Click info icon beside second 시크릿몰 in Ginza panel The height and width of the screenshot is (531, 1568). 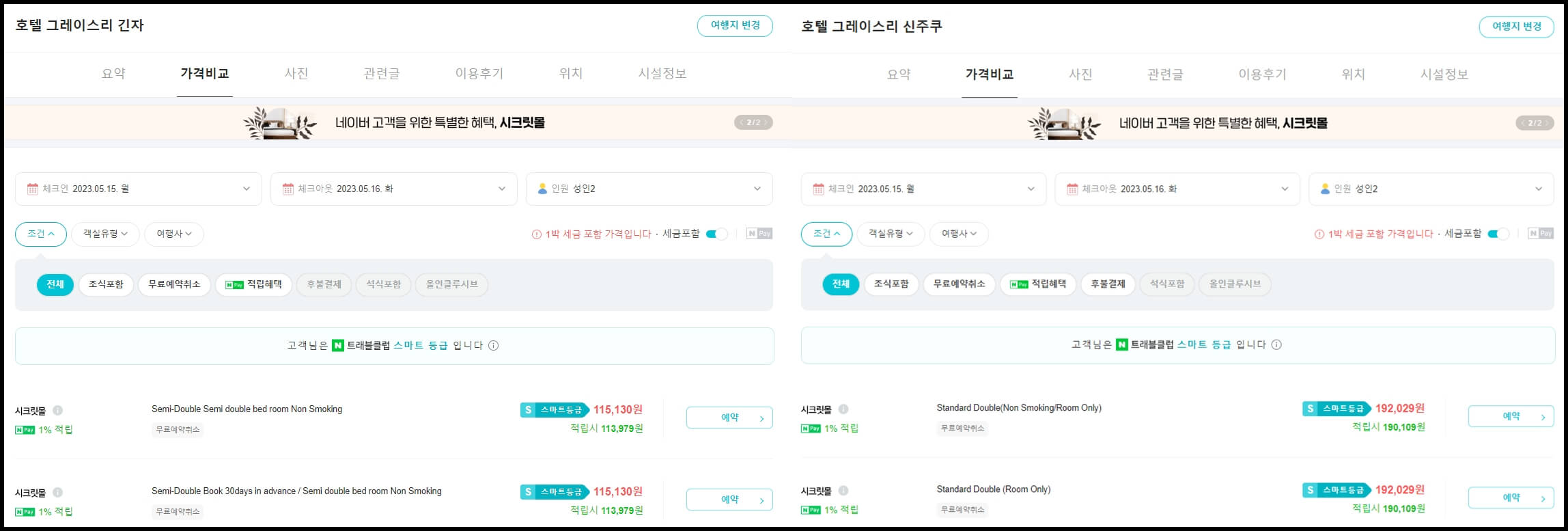[58, 493]
